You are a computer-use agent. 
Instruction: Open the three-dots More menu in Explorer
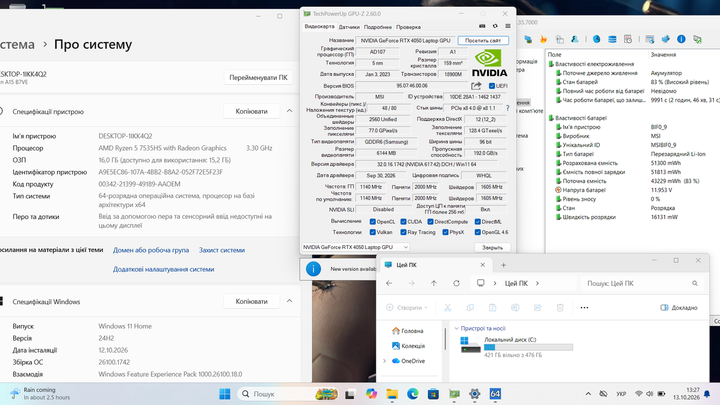point(584,308)
